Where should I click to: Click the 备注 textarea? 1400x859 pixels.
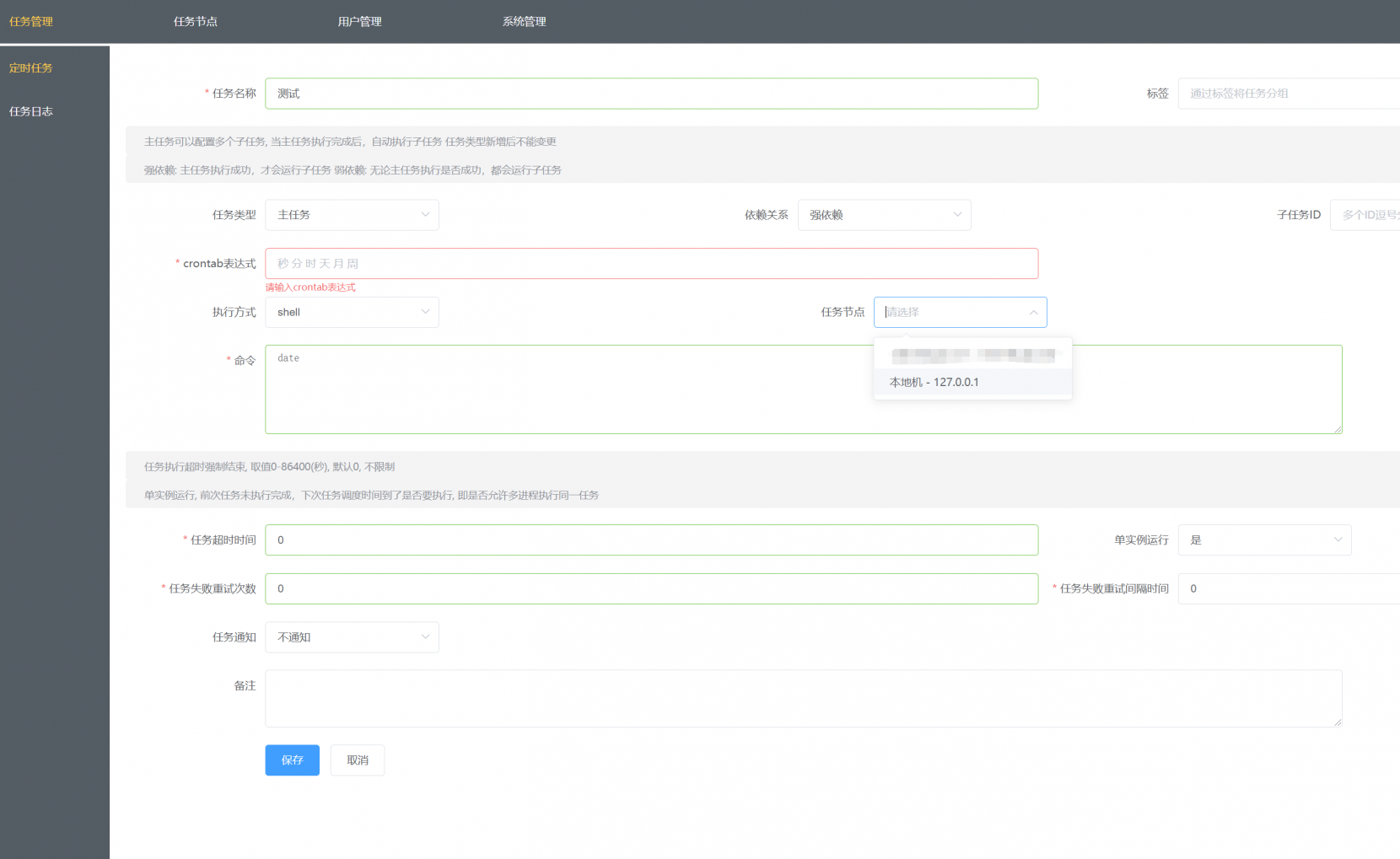[804, 699]
